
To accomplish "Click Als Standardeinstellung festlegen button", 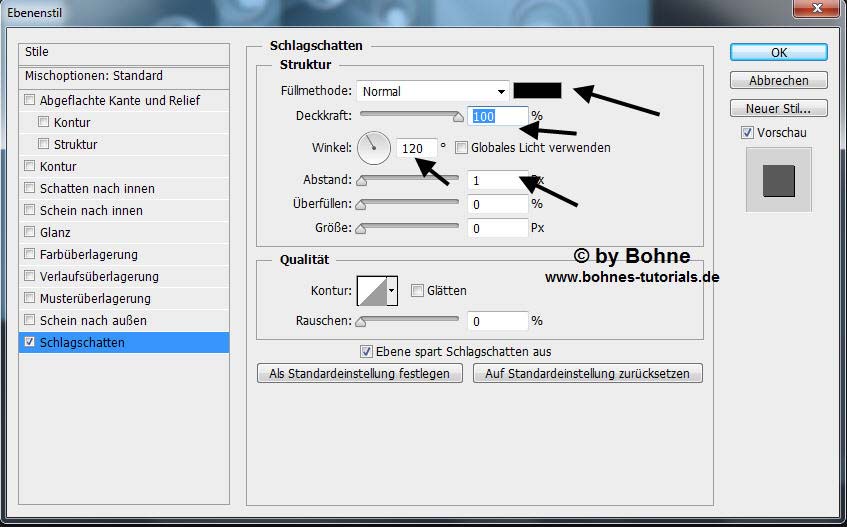I will tap(360, 373).
